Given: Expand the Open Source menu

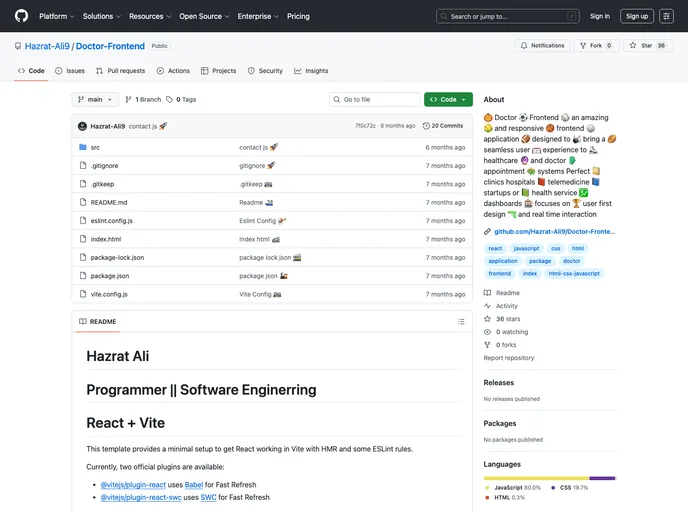Looking at the screenshot, I should (x=204, y=16).
